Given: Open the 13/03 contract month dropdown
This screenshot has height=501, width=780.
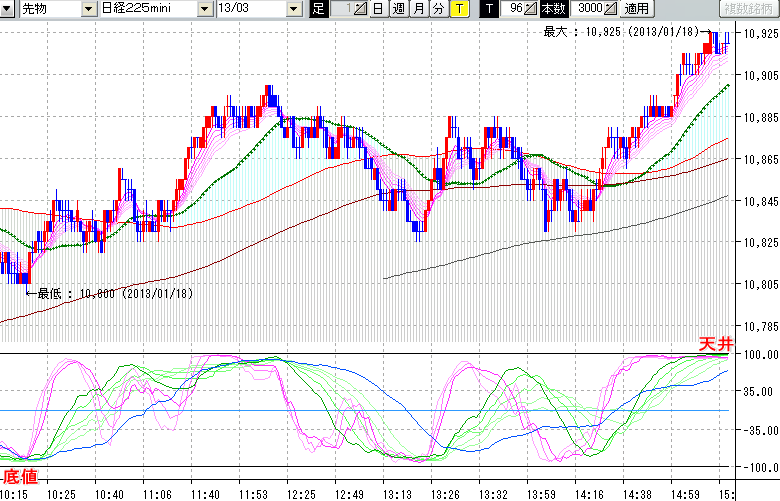Looking at the screenshot, I should point(293,9).
